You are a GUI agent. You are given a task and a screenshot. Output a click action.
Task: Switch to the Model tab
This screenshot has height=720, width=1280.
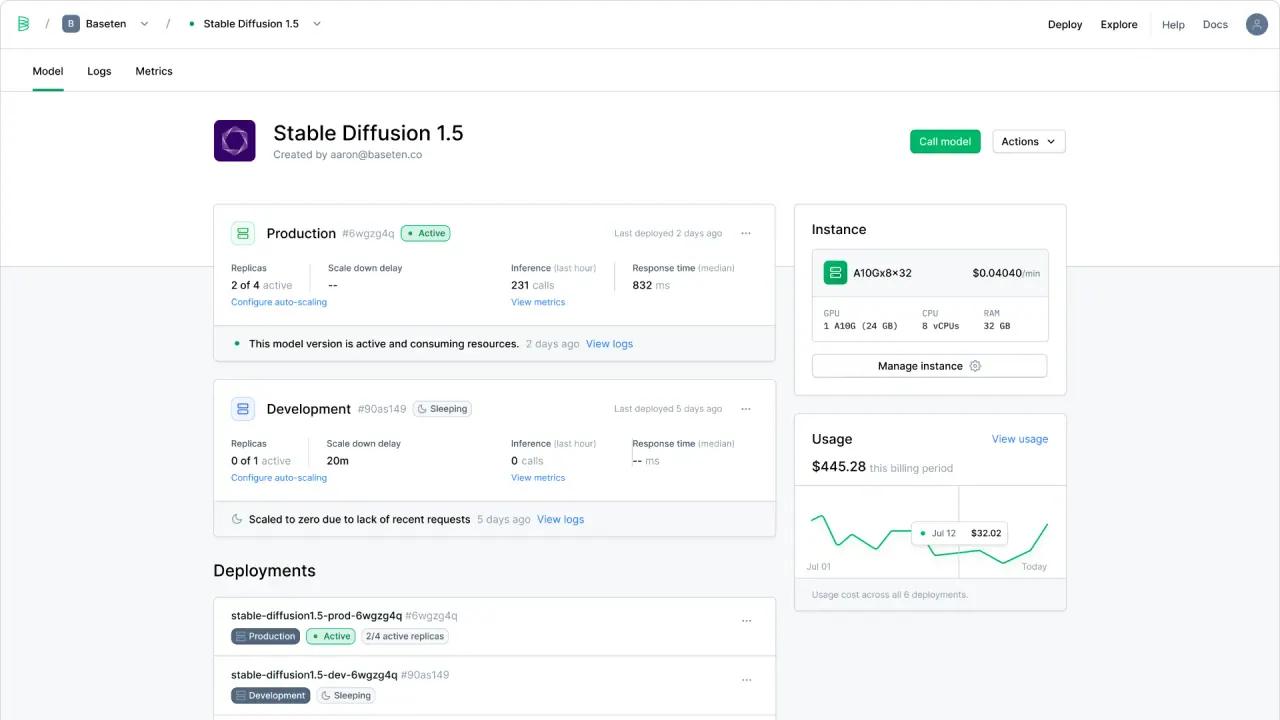click(x=48, y=71)
